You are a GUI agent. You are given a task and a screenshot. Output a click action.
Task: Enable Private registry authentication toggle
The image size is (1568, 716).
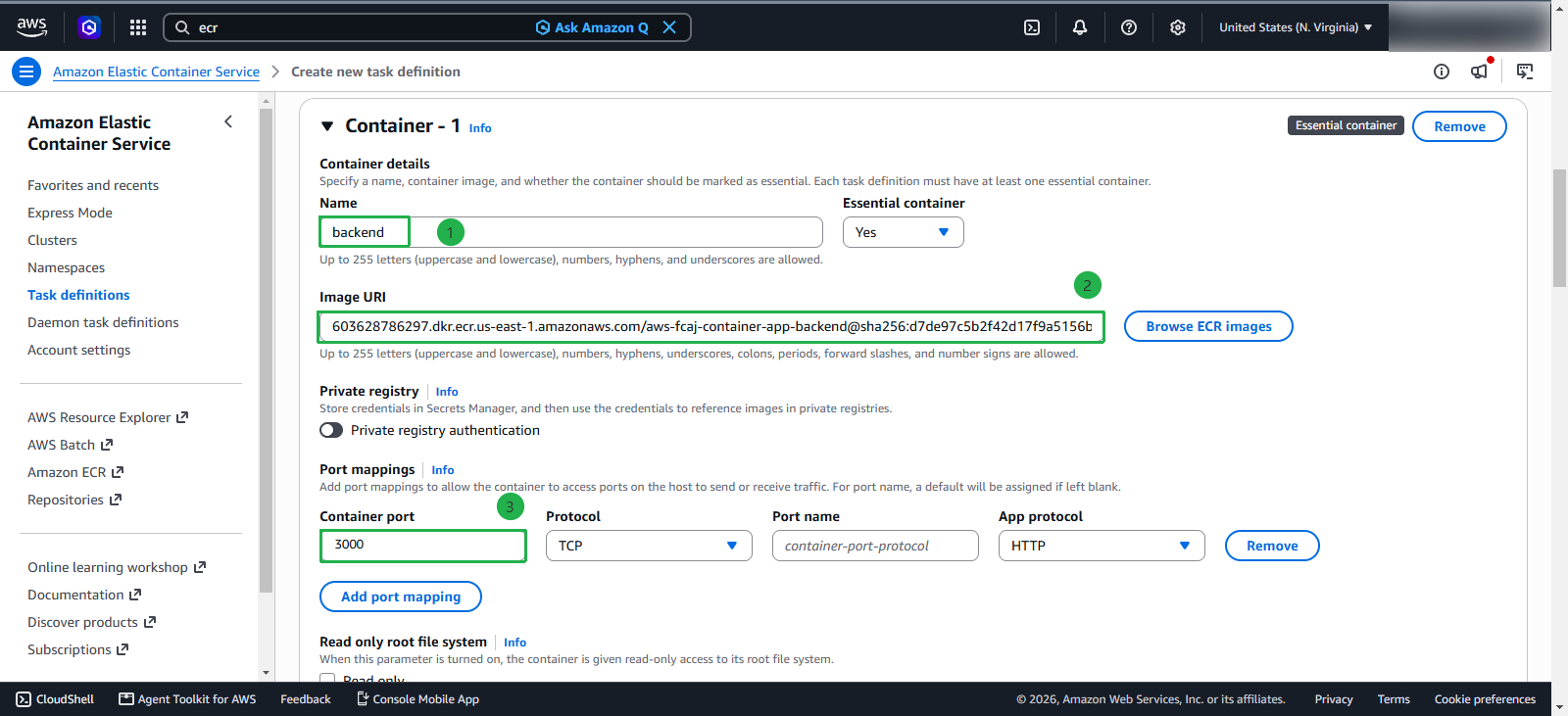[x=331, y=430]
